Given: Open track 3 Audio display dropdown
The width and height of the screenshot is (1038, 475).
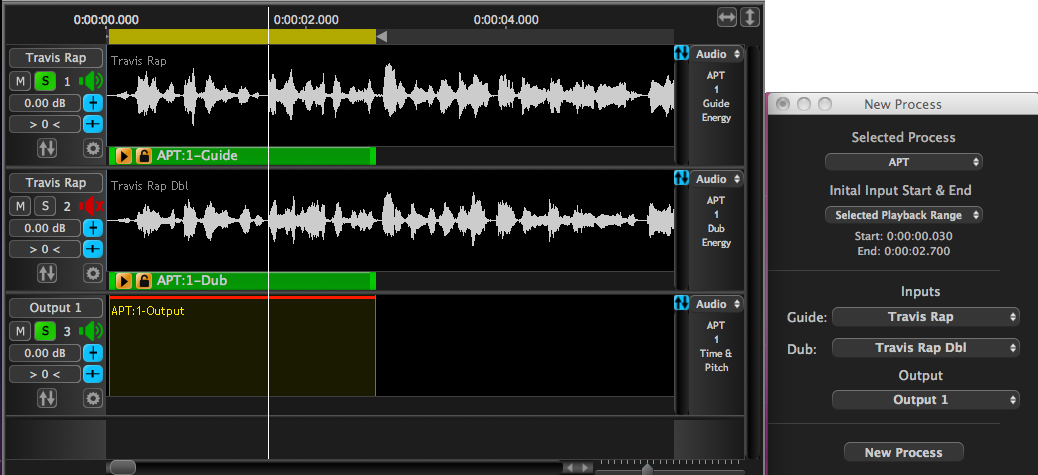Looking at the screenshot, I should [x=717, y=304].
